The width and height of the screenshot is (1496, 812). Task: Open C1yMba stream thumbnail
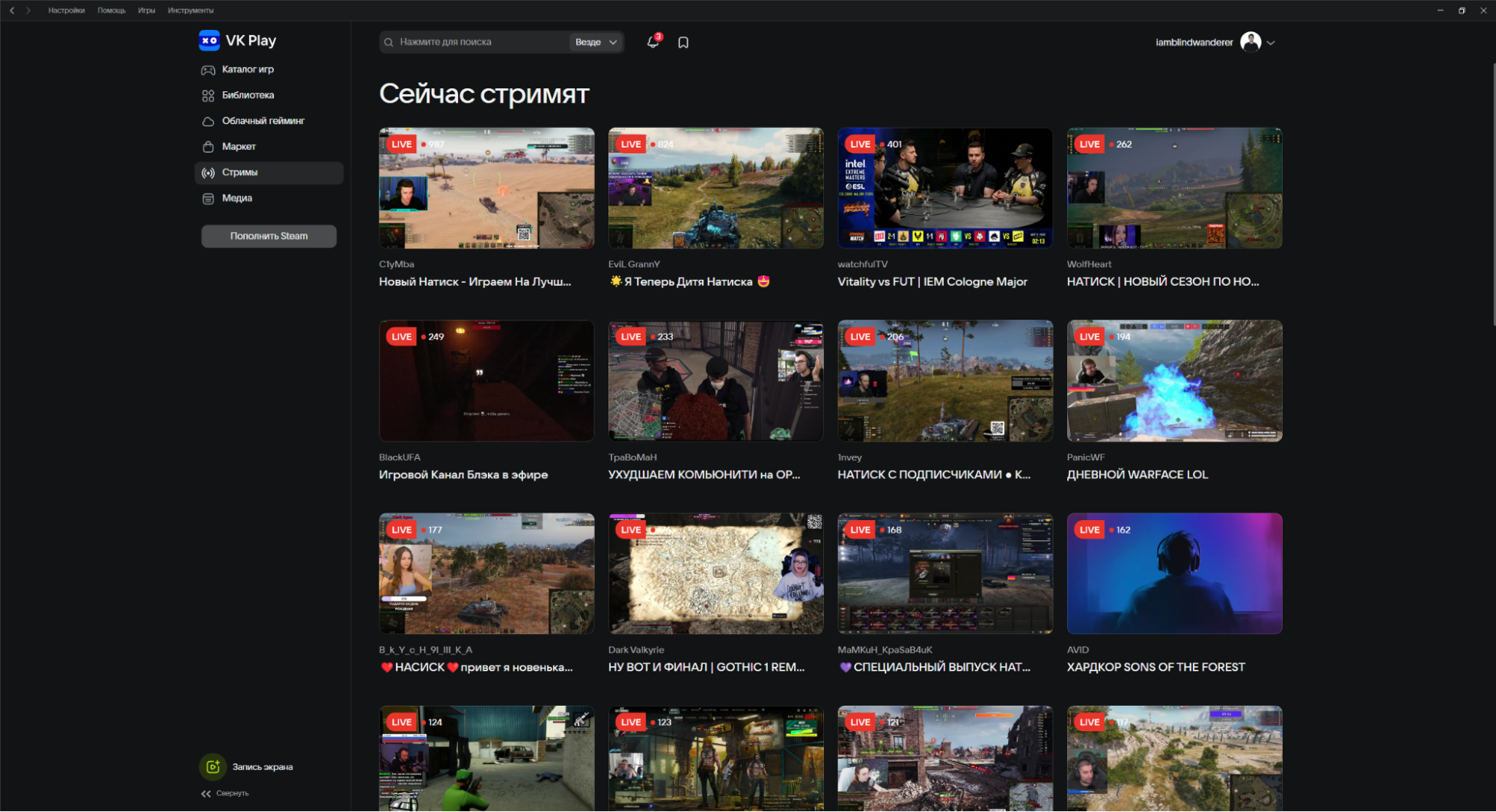(x=486, y=188)
